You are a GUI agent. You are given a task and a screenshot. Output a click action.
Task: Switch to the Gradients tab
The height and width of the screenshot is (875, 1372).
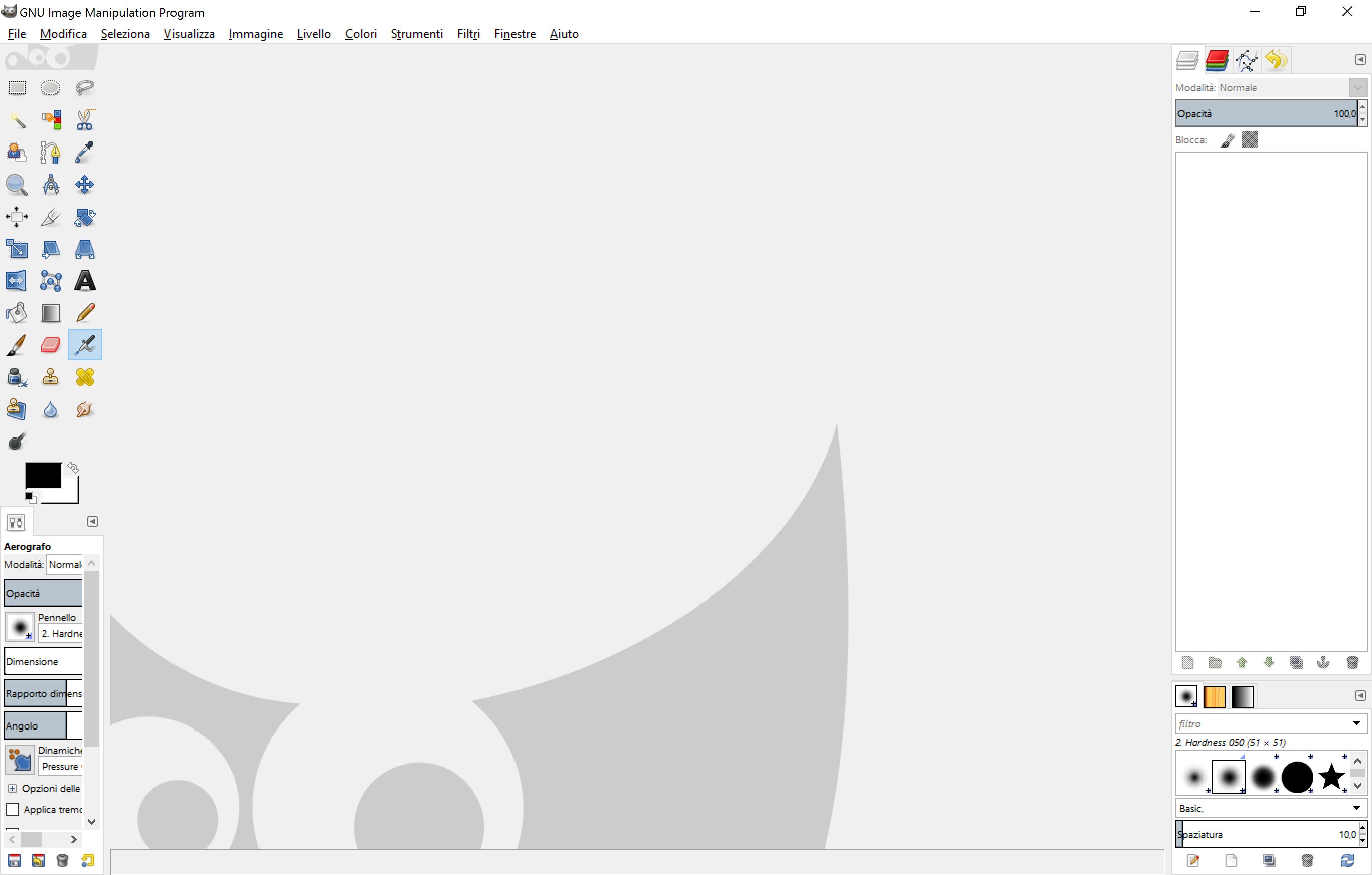tap(1242, 696)
